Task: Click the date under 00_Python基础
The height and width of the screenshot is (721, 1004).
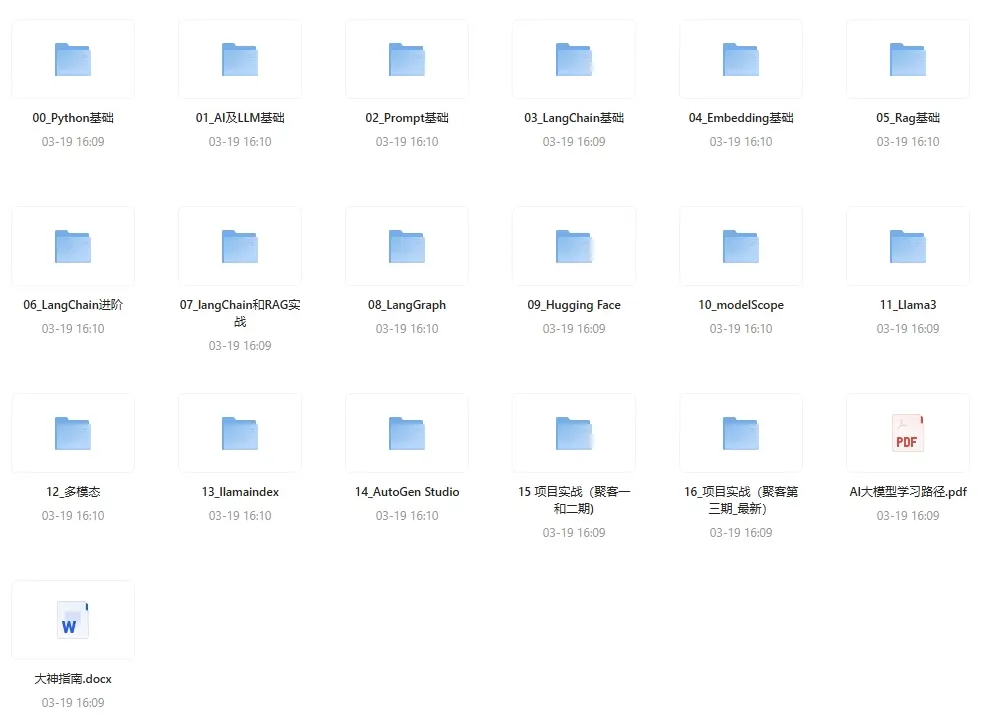Action: 73,142
